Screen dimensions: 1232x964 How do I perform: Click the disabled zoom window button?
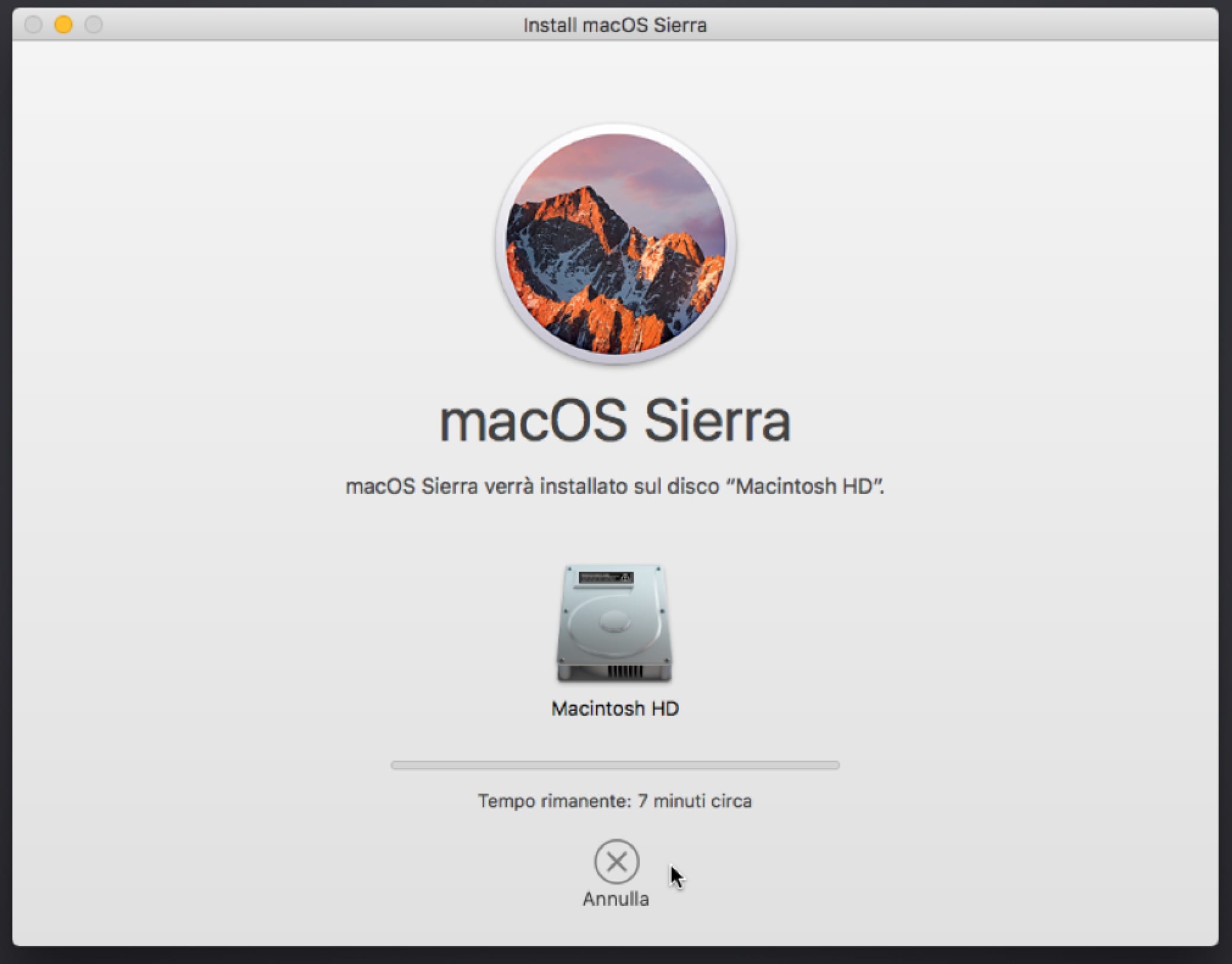(x=94, y=25)
